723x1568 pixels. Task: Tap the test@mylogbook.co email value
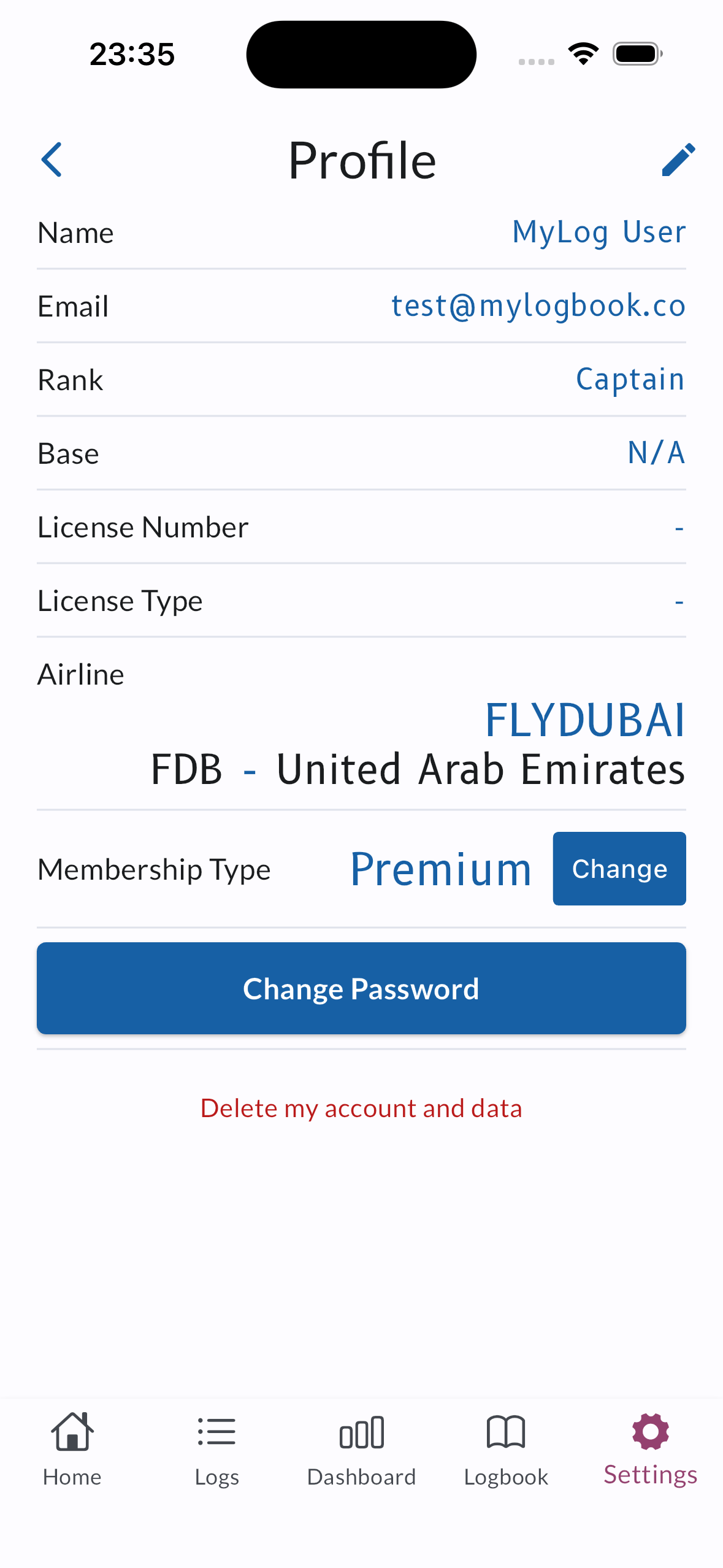point(538,306)
